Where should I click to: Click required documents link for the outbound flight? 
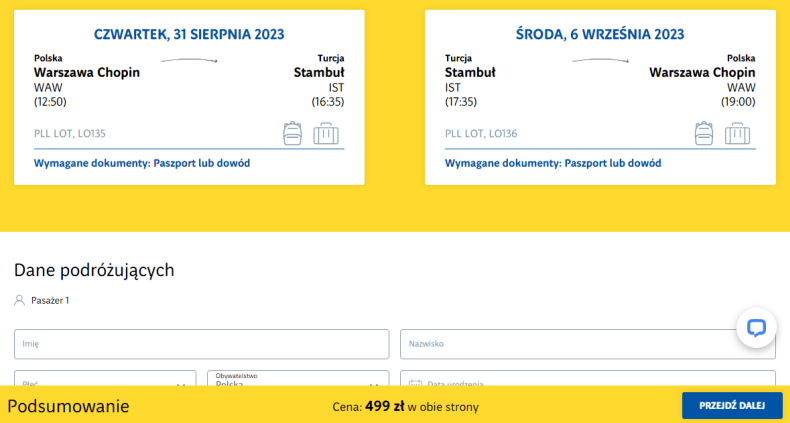coord(142,163)
